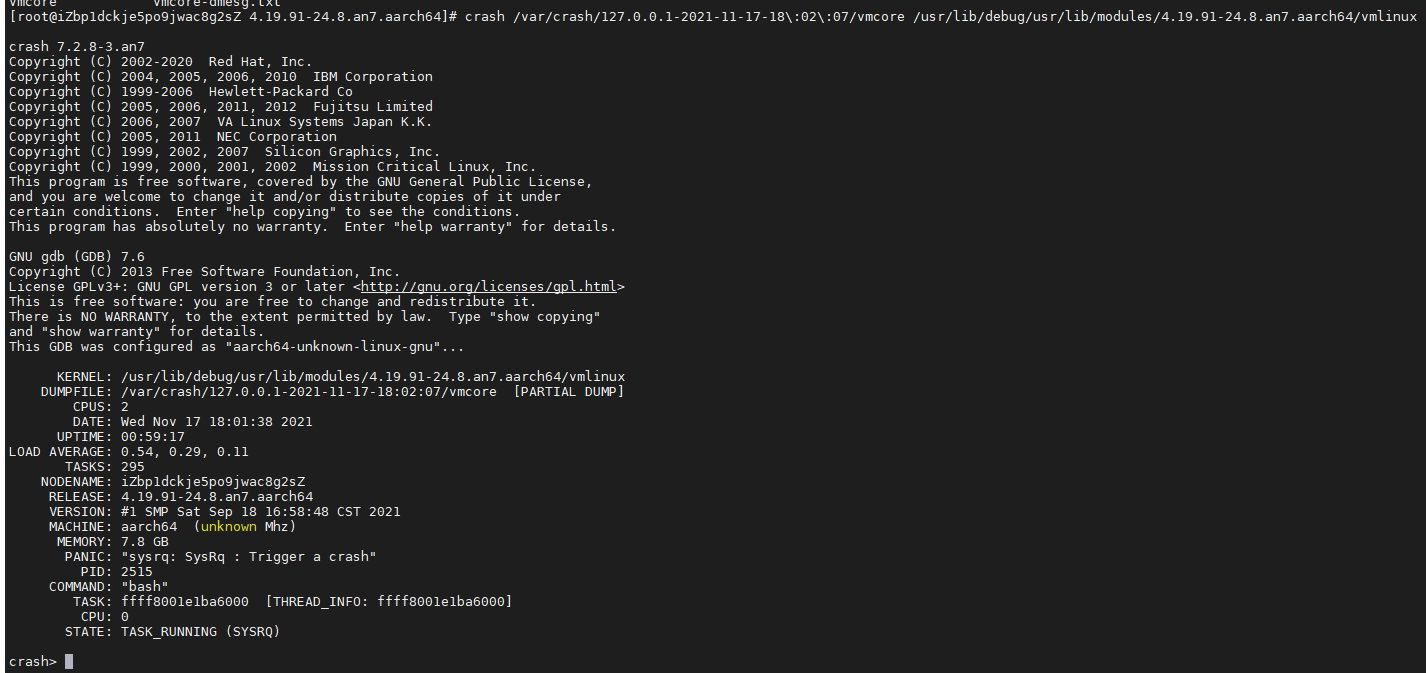Image resolution: width=1426 pixels, height=673 pixels.
Task: Click the PID value 2515
Action: tap(136, 572)
